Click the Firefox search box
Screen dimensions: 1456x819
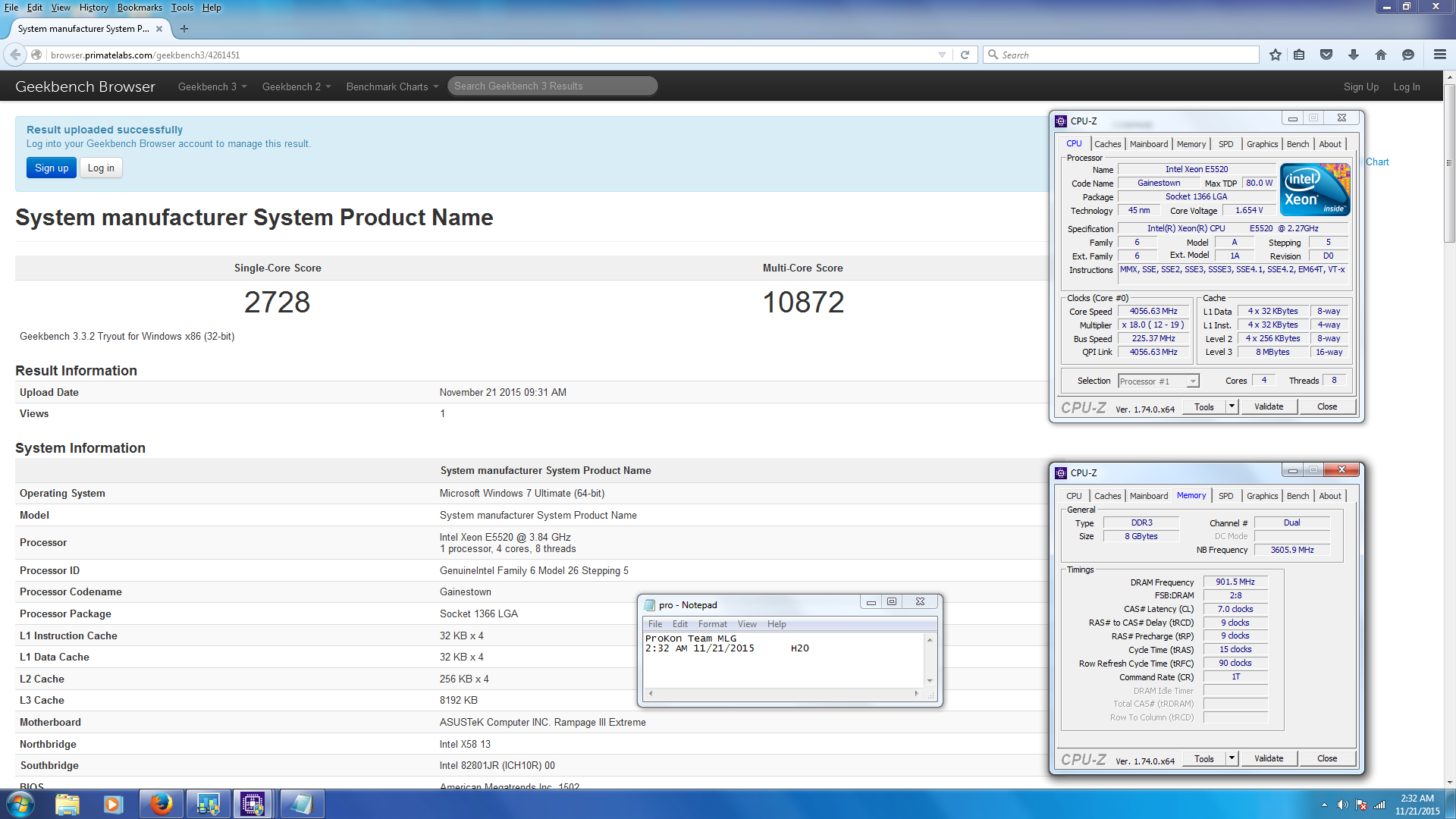tap(1122, 55)
